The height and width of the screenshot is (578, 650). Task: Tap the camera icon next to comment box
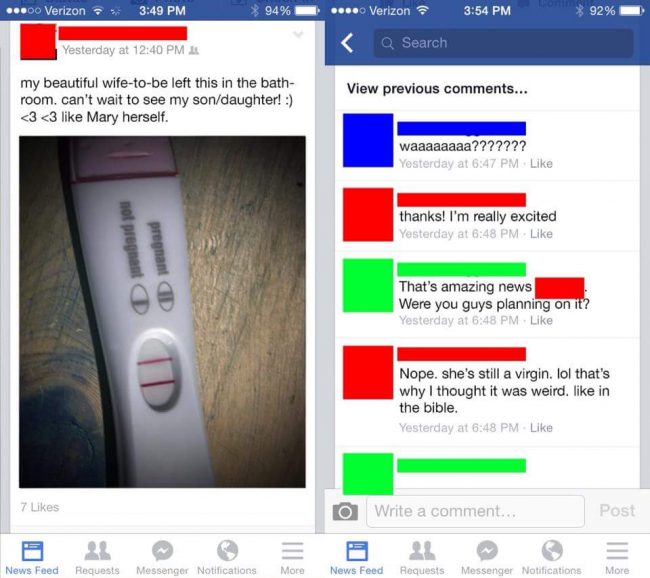click(345, 511)
